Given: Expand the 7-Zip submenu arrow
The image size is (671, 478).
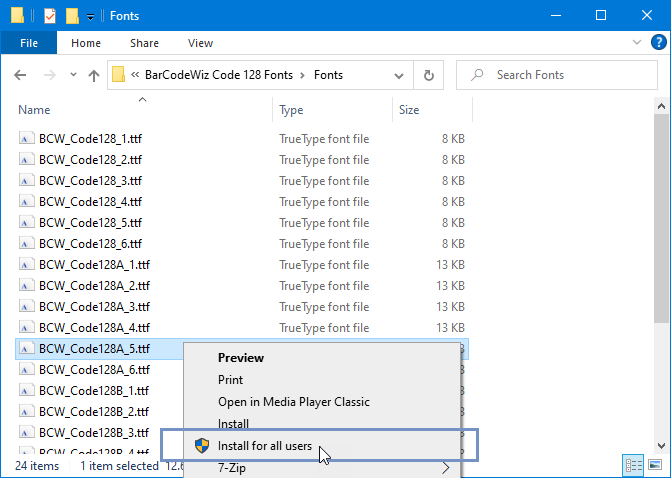Looking at the screenshot, I should [x=446, y=468].
